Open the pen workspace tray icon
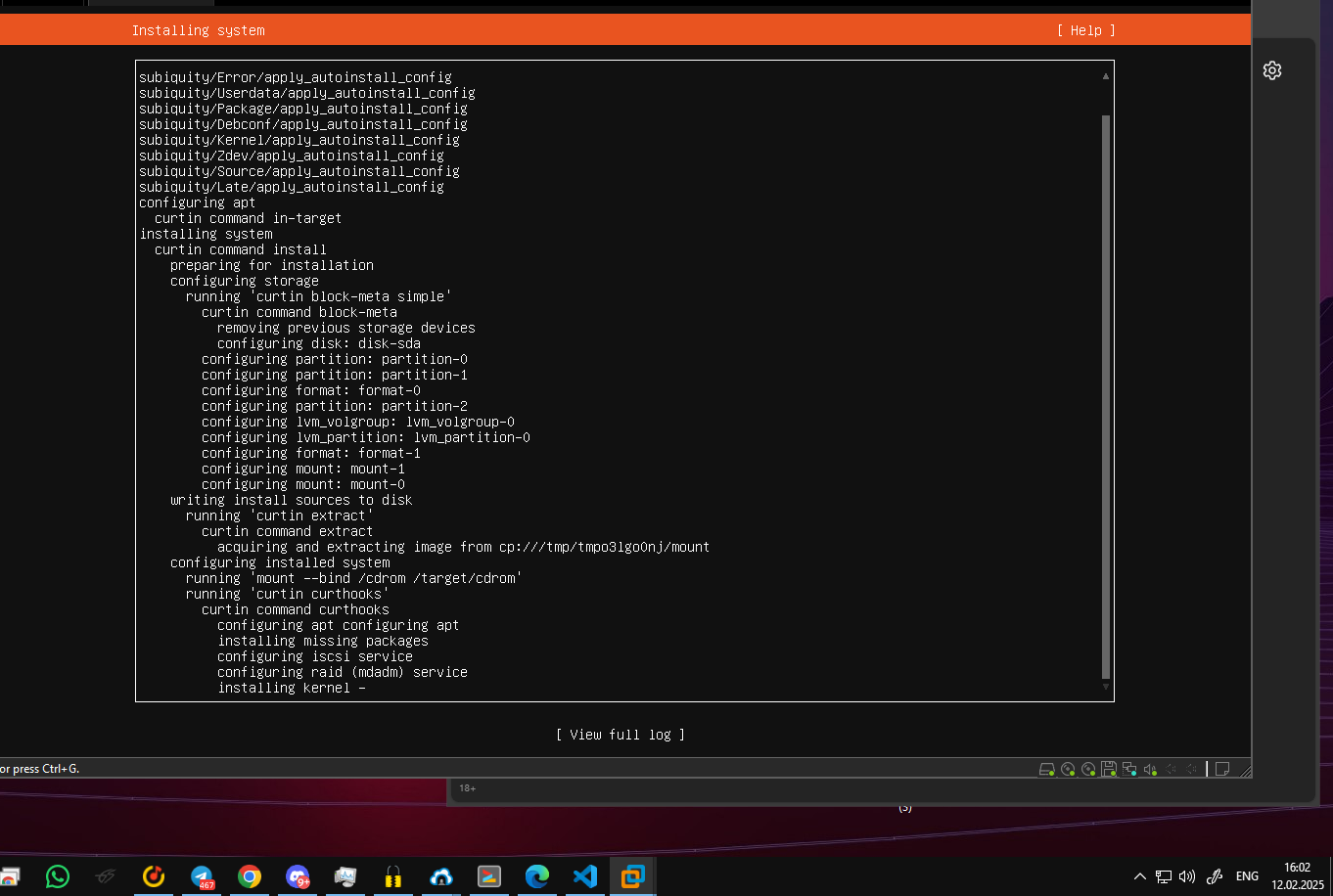The image size is (1333, 896). [x=1215, y=876]
